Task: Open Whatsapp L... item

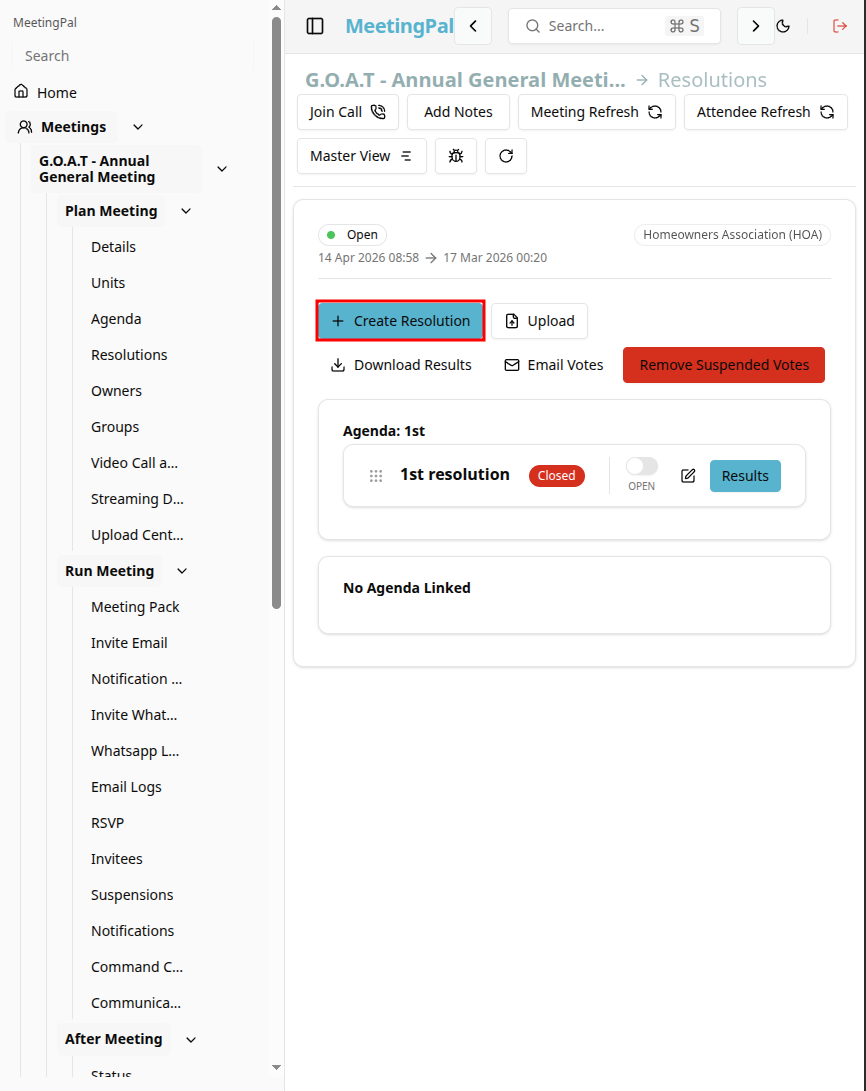Action: tap(135, 751)
